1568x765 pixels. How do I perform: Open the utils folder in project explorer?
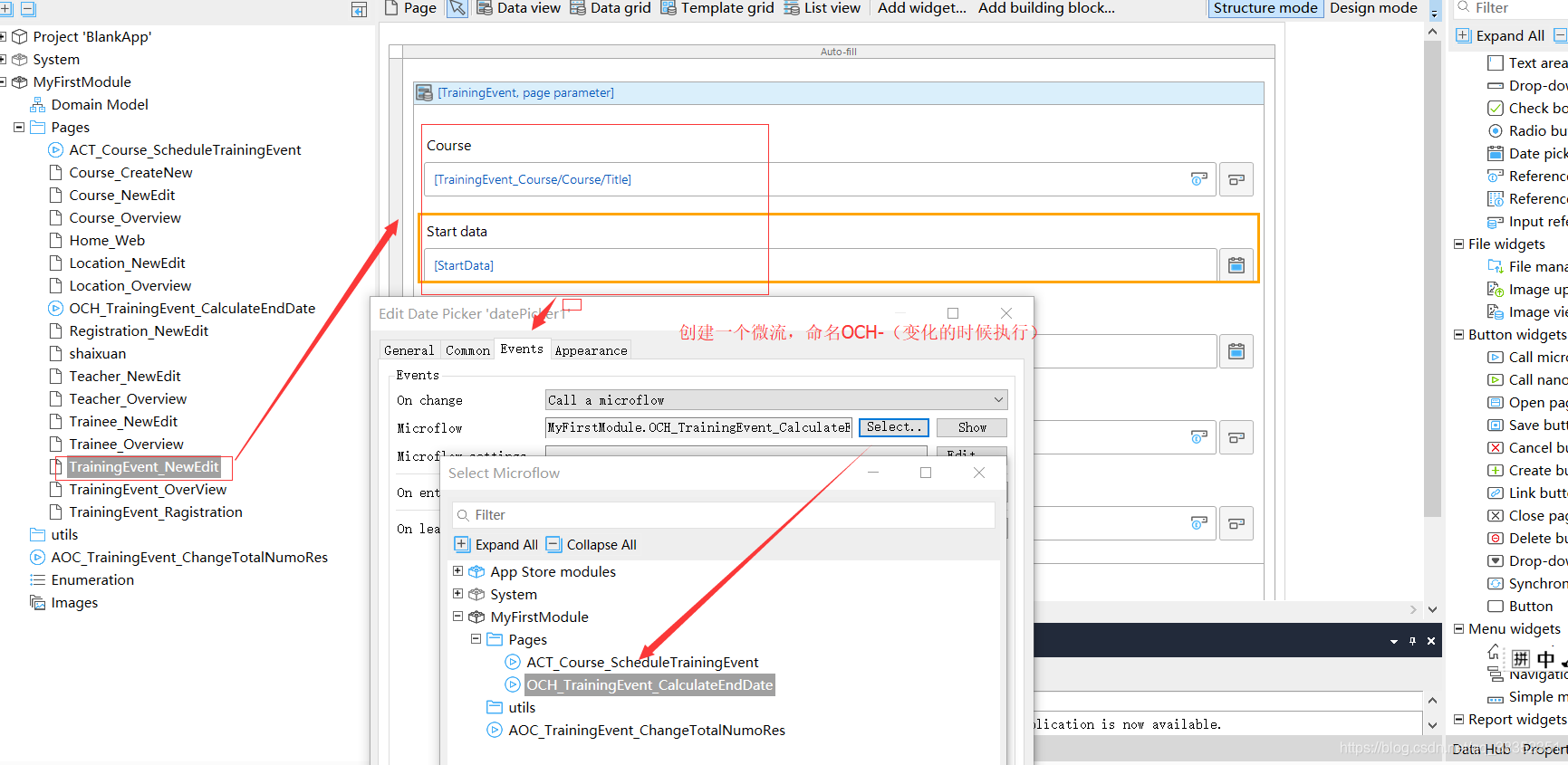click(64, 535)
